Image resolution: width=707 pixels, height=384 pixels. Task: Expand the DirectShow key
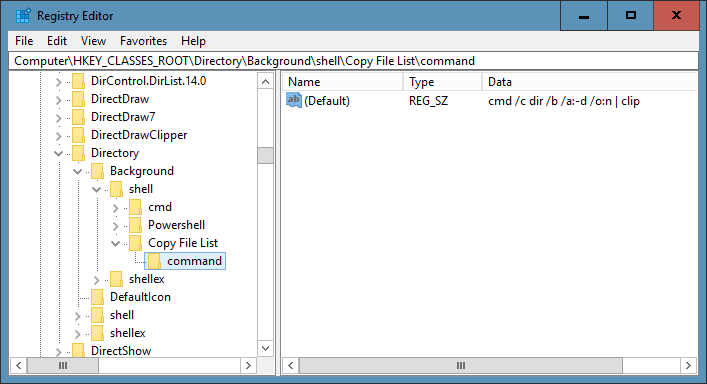pos(58,352)
